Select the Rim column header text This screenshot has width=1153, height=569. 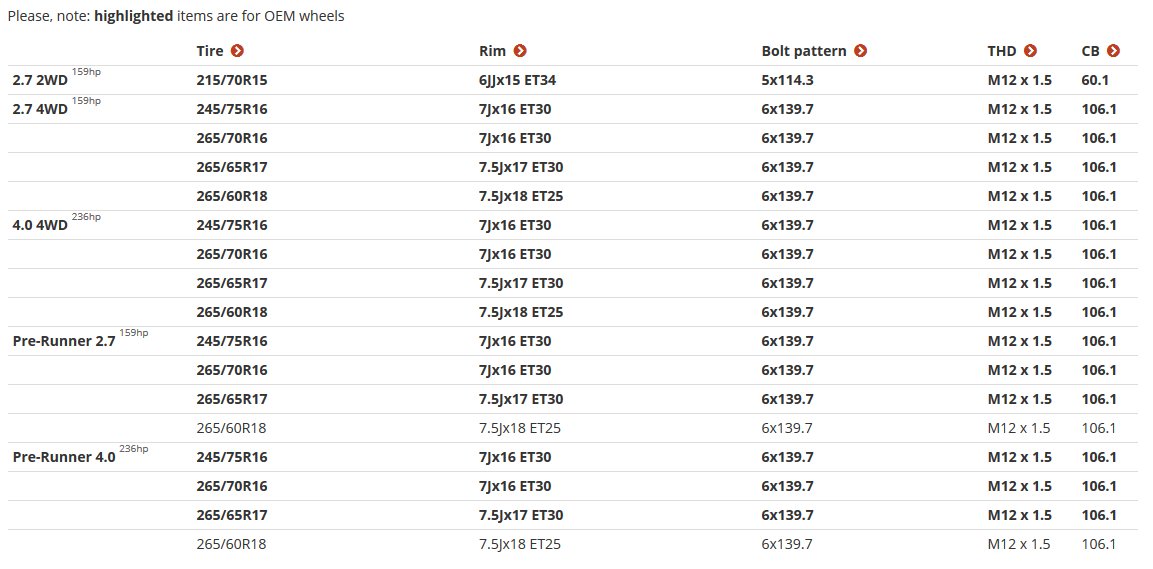click(492, 51)
